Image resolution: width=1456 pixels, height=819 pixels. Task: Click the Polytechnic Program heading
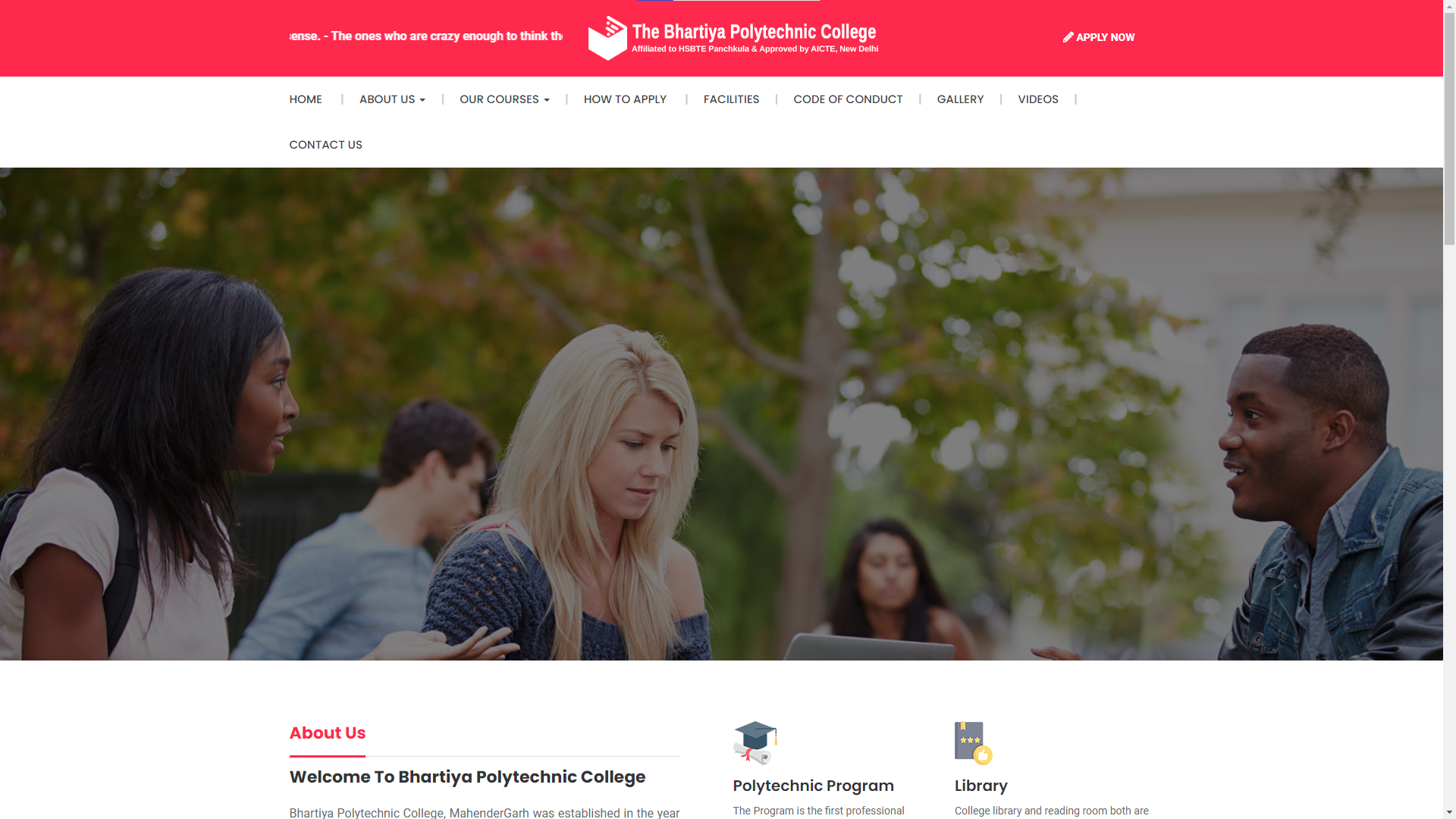click(x=813, y=786)
